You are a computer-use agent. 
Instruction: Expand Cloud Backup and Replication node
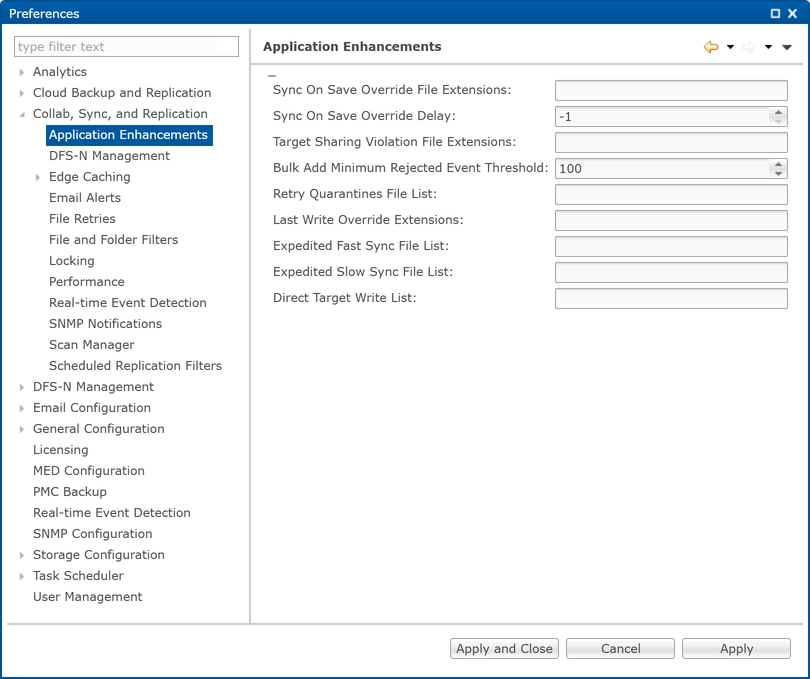(x=22, y=94)
